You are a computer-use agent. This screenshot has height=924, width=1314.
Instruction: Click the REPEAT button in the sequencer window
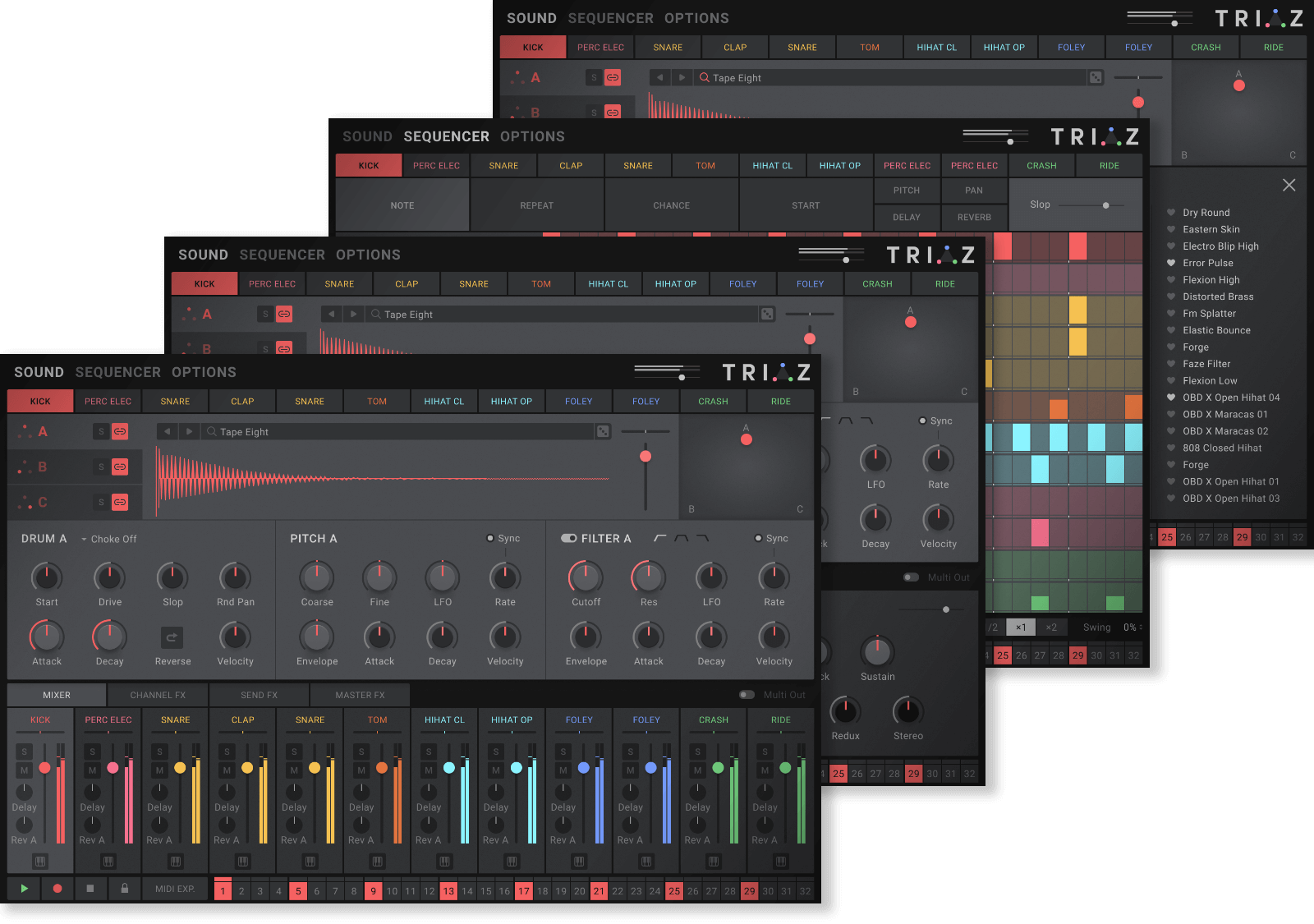tap(537, 205)
